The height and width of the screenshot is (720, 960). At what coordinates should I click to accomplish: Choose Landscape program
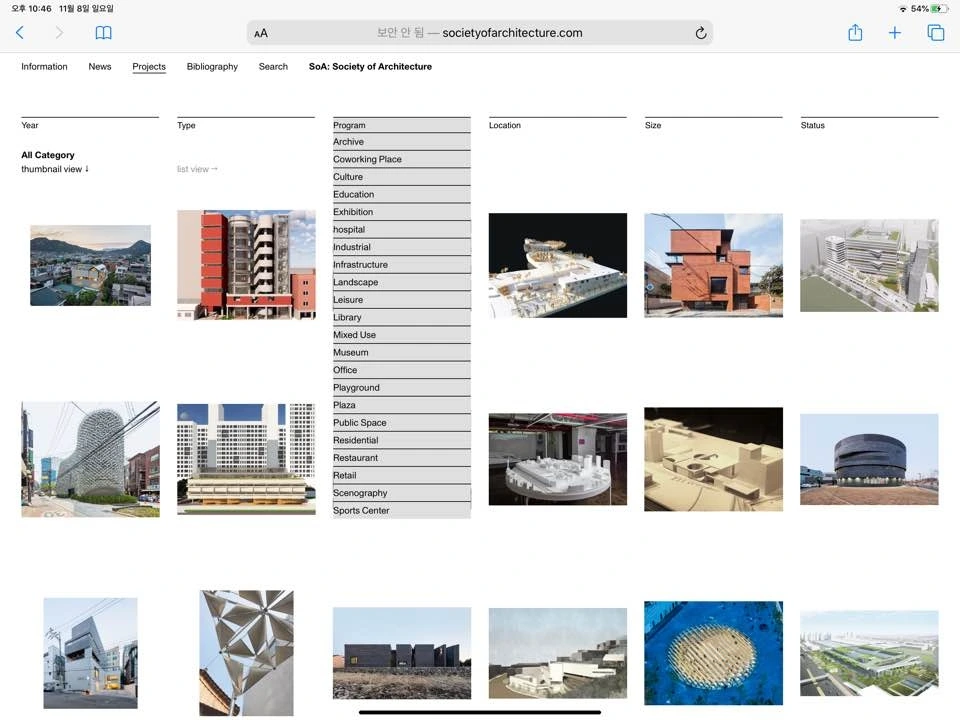point(402,282)
